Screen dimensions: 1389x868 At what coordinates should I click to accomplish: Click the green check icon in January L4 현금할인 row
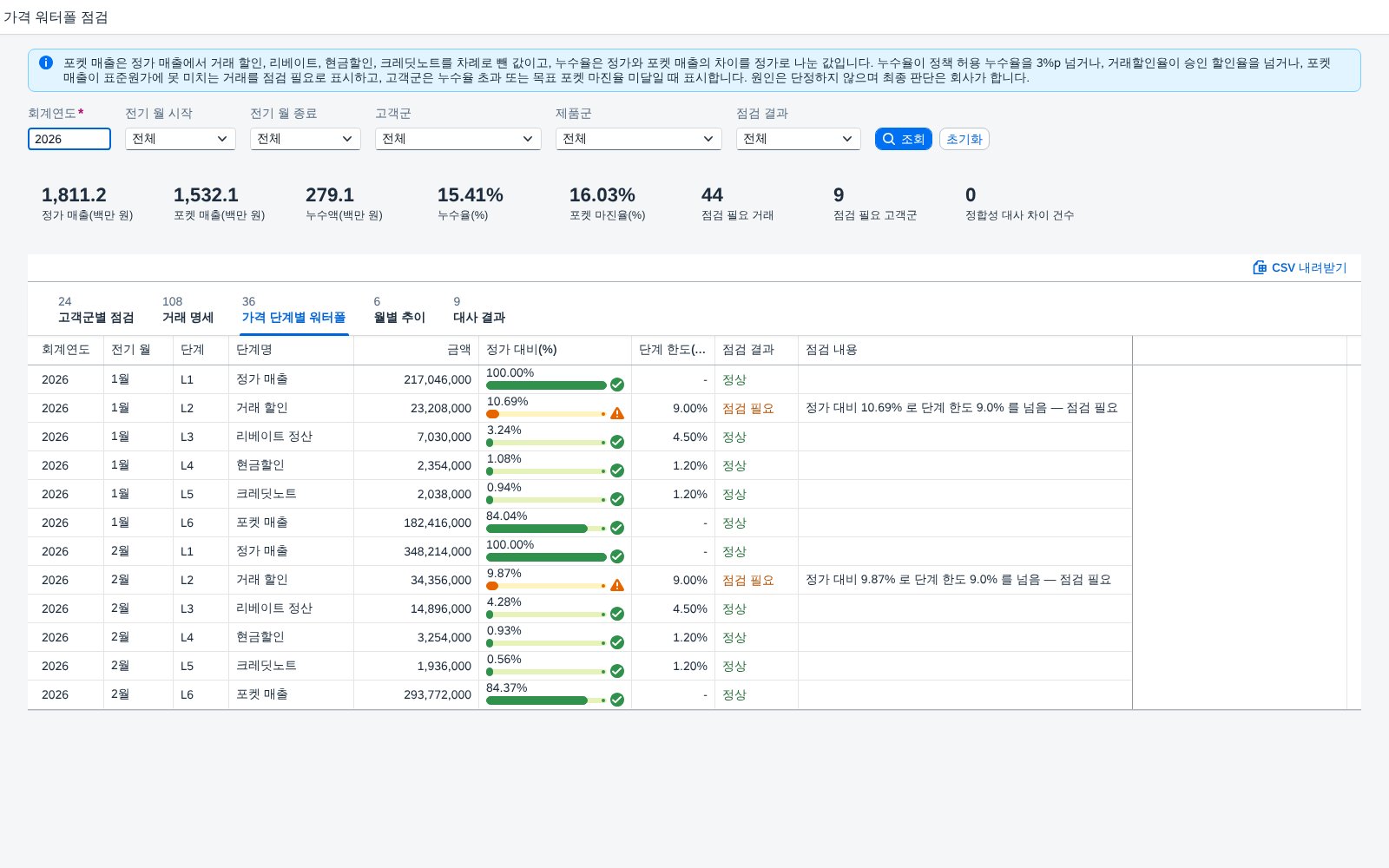(x=617, y=470)
